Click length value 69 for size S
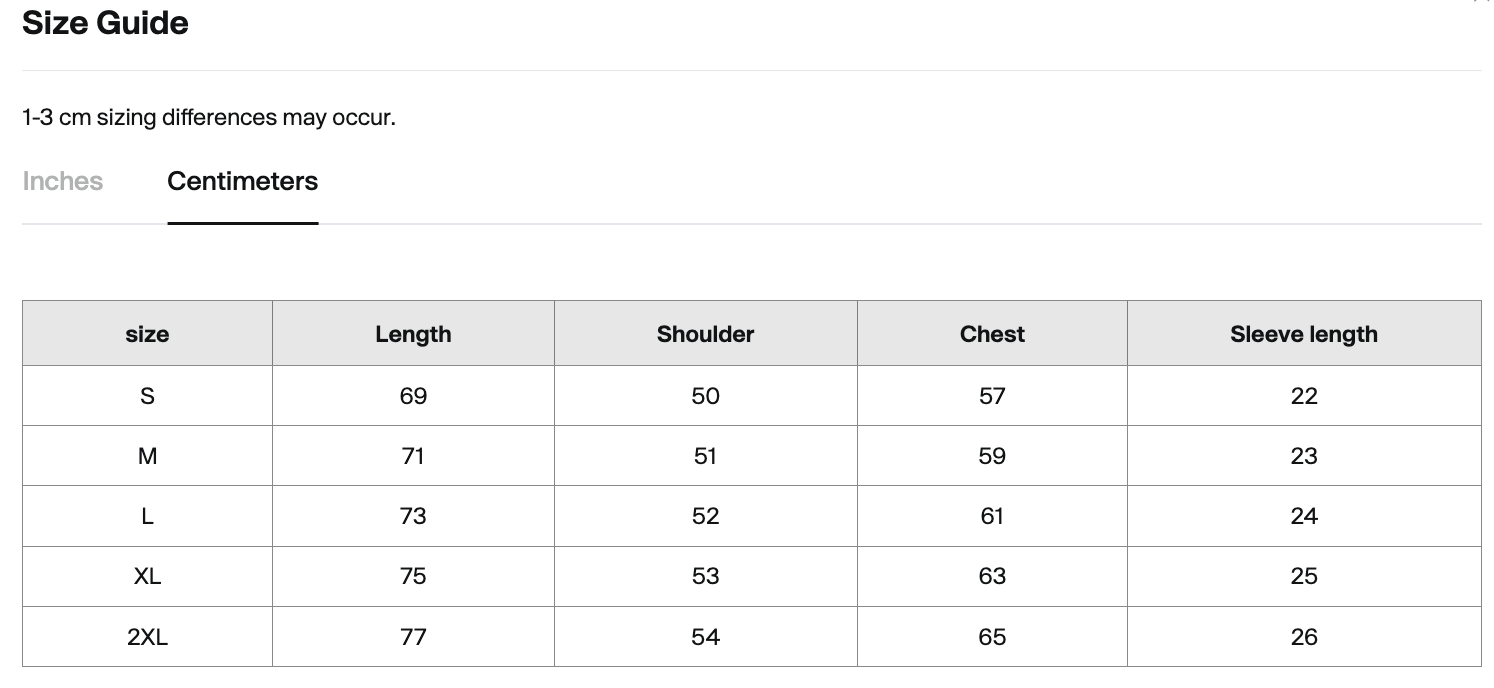This screenshot has height=688, width=1494. point(413,396)
